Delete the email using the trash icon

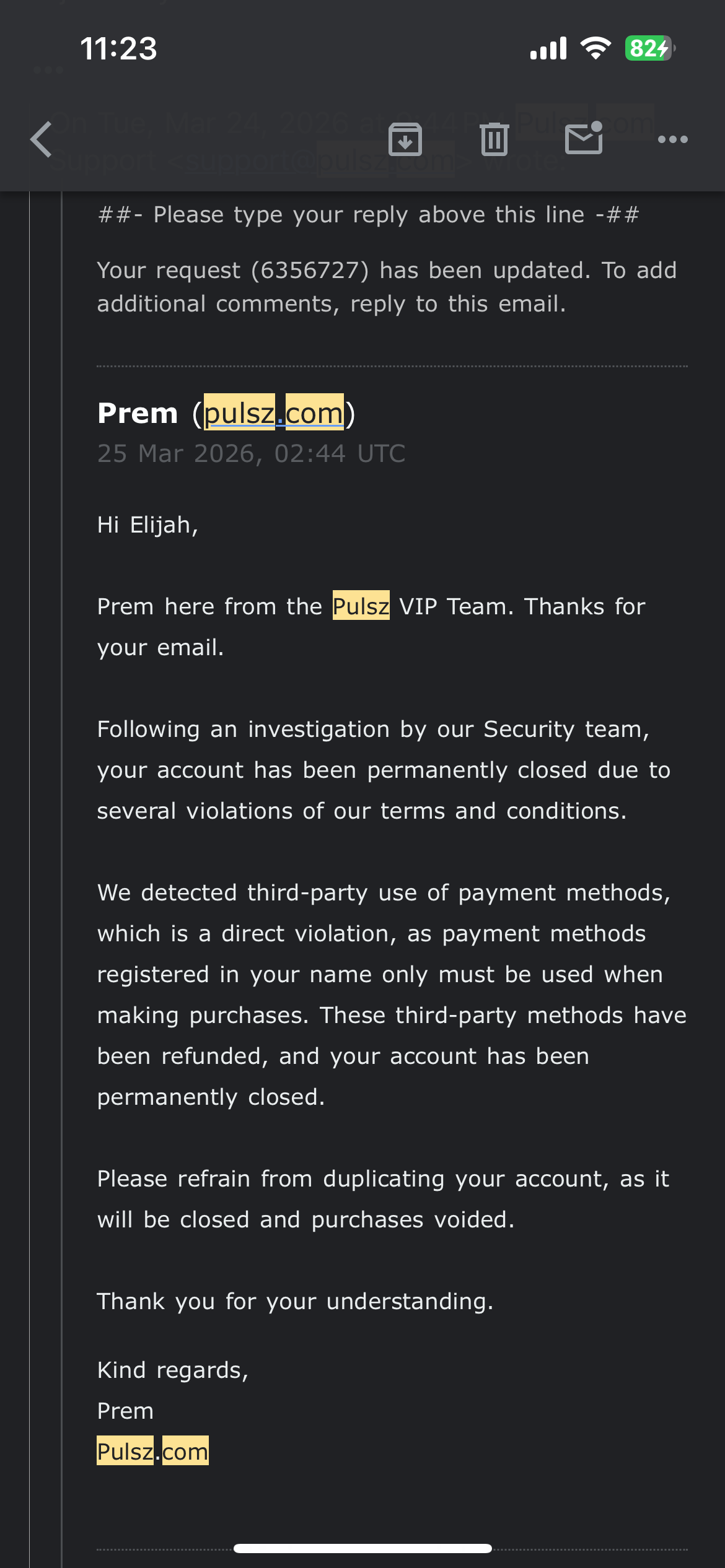pos(494,139)
